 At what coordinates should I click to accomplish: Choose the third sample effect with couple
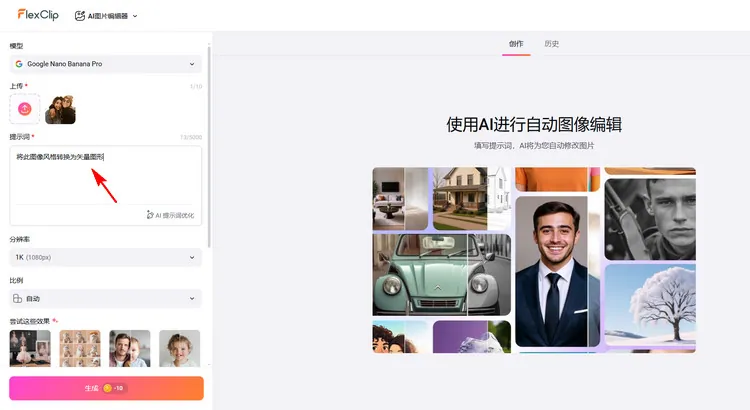coord(130,348)
